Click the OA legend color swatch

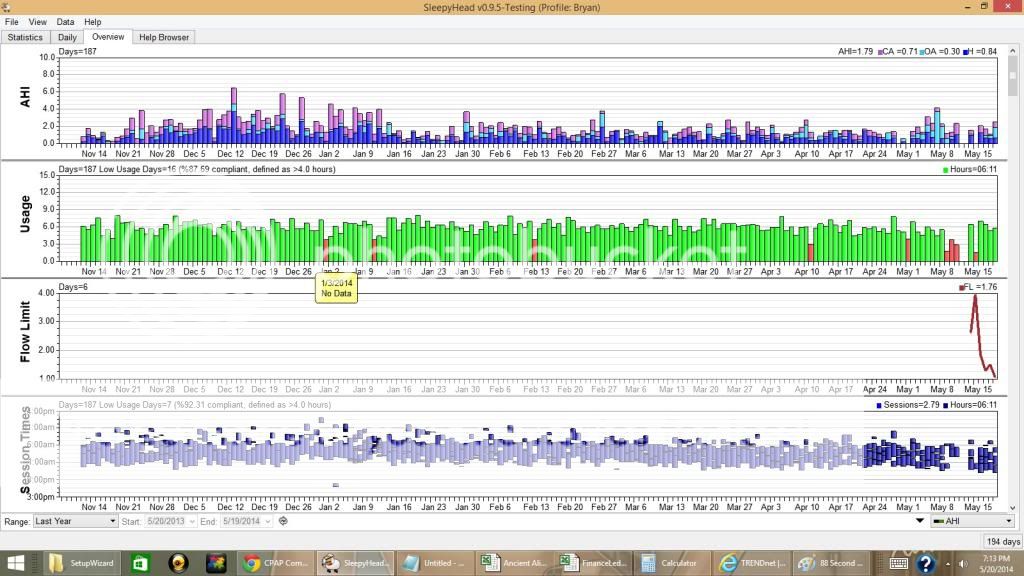point(921,52)
